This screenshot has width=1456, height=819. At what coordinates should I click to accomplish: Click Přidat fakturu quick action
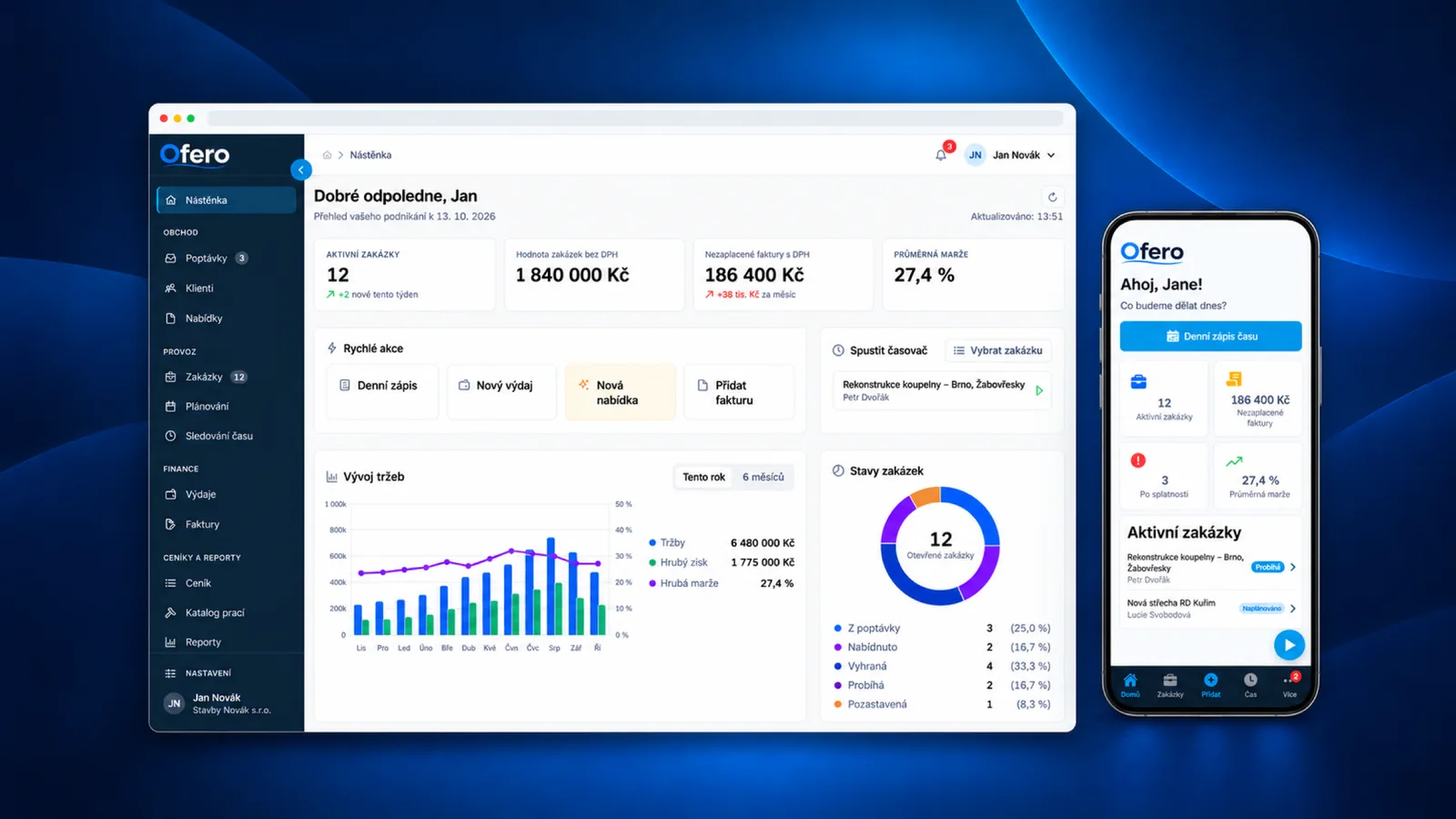(739, 392)
